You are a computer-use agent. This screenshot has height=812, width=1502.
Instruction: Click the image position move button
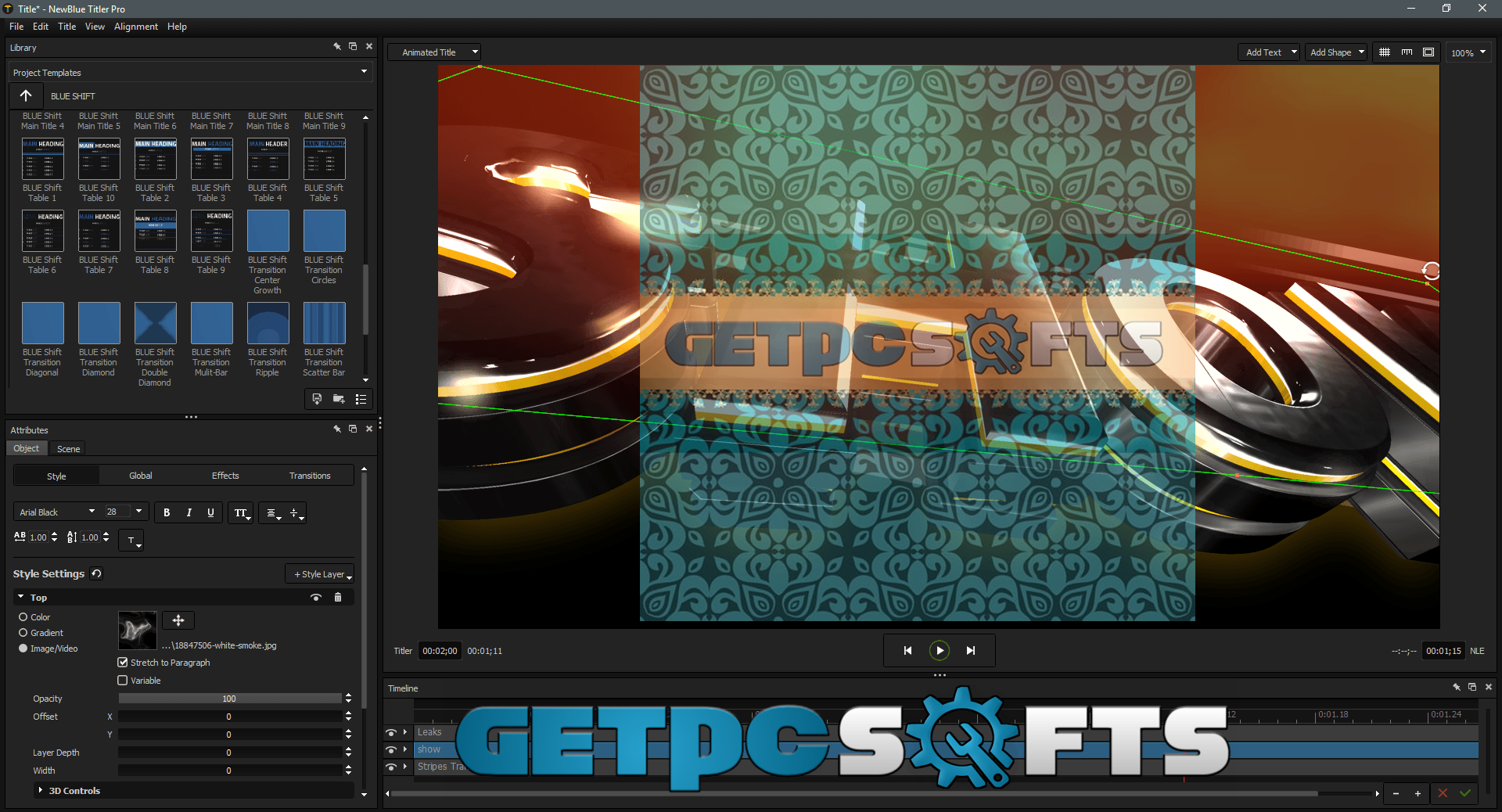(178, 620)
